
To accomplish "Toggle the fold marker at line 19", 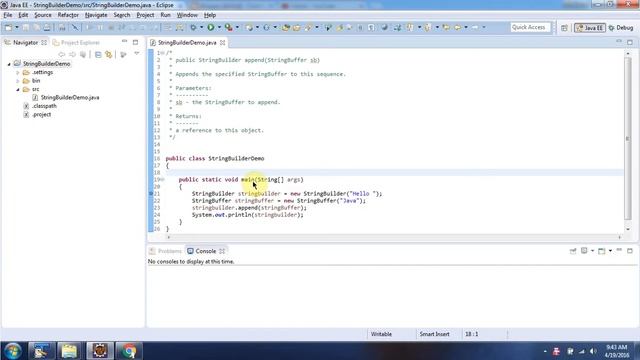I will click(x=162, y=180).
